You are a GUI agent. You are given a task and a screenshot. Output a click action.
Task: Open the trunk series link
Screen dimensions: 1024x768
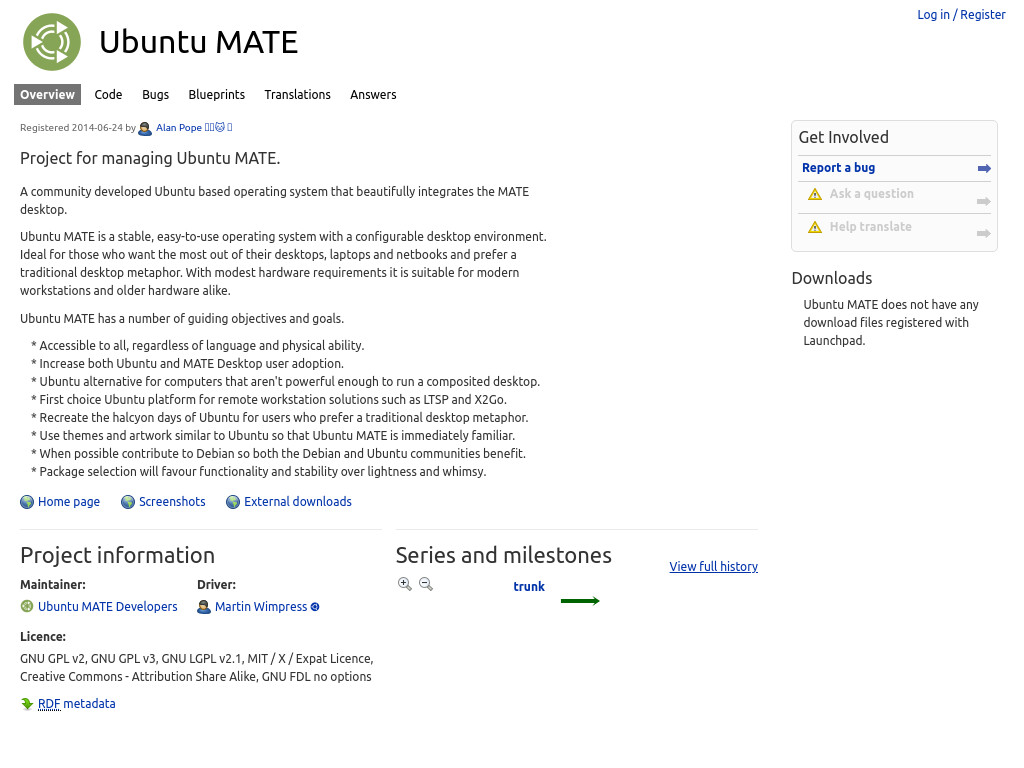(x=529, y=586)
